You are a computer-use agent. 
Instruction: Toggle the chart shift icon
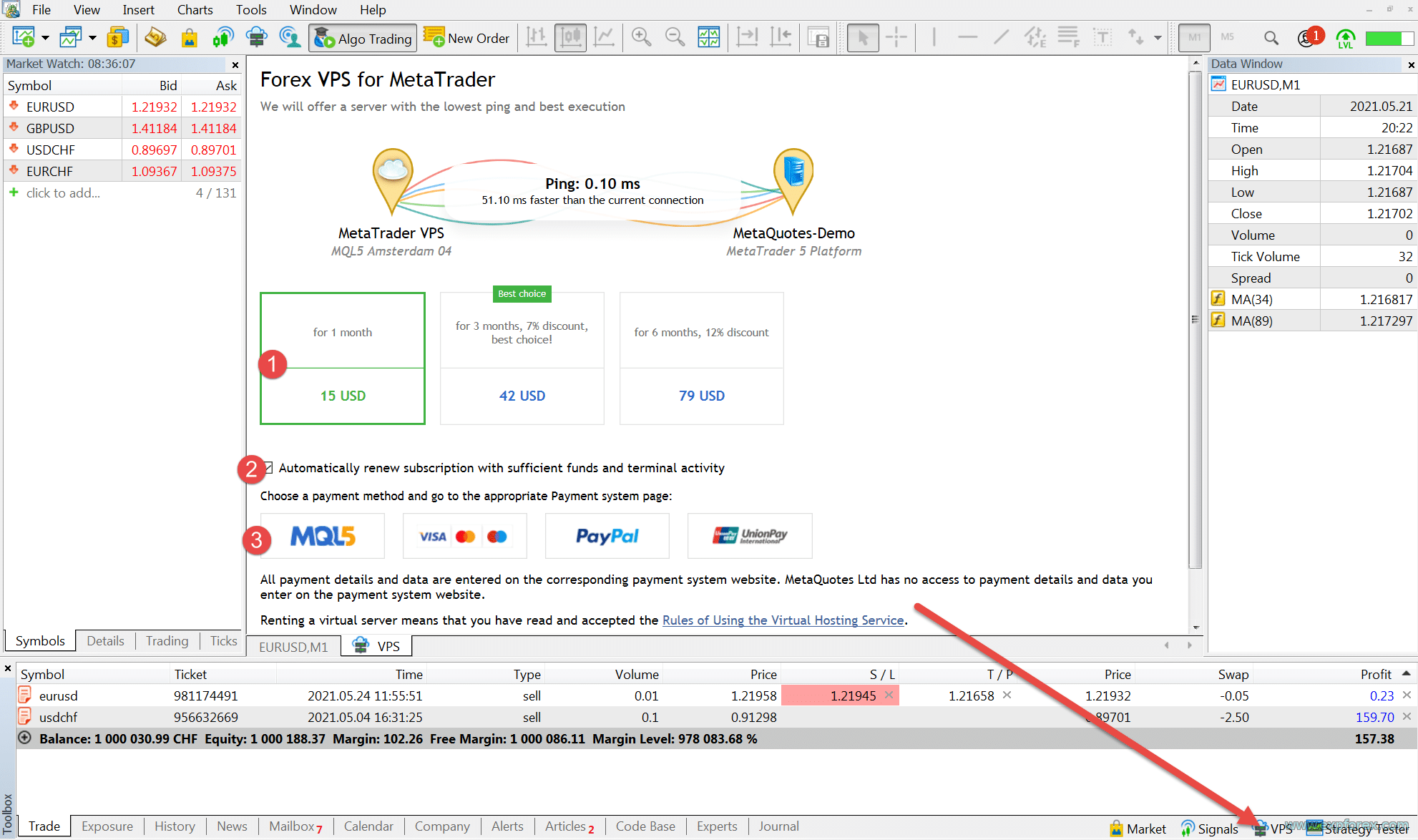781,37
